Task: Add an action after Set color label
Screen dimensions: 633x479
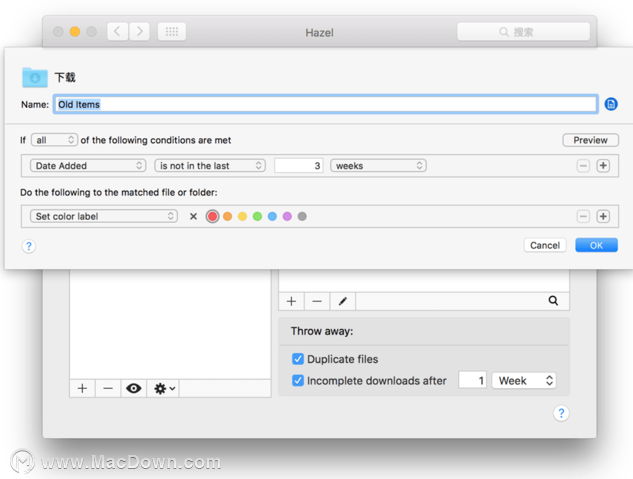Action: tap(603, 216)
